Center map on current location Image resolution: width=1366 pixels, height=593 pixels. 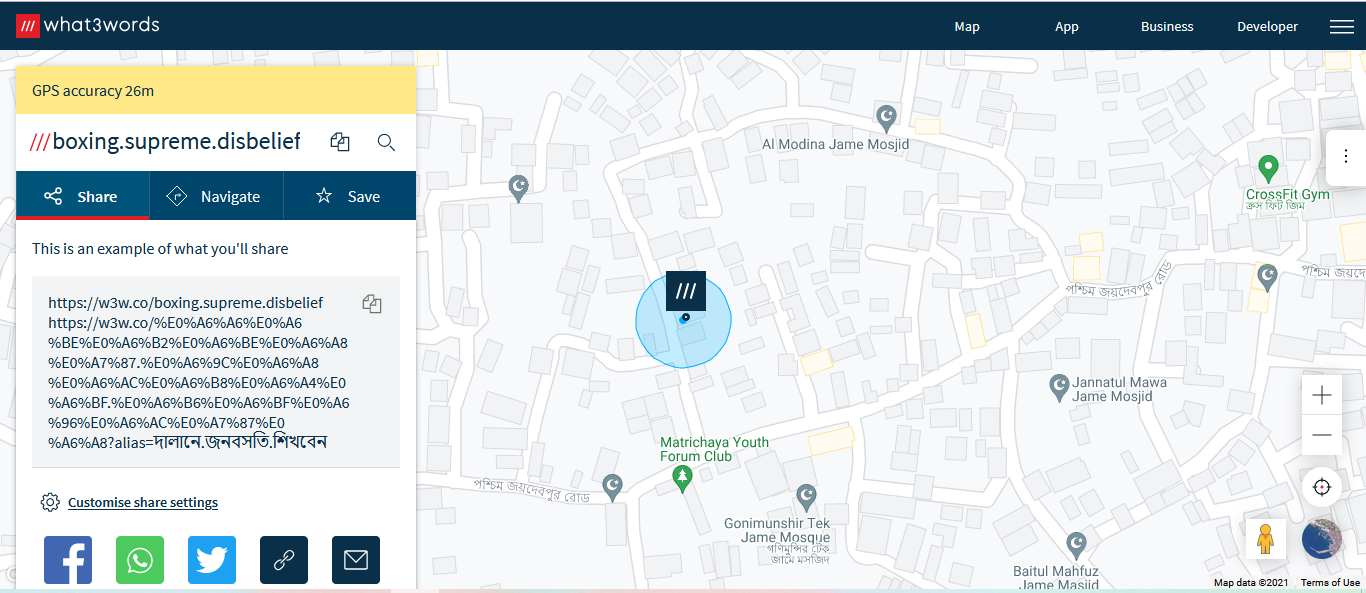(x=1322, y=487)
